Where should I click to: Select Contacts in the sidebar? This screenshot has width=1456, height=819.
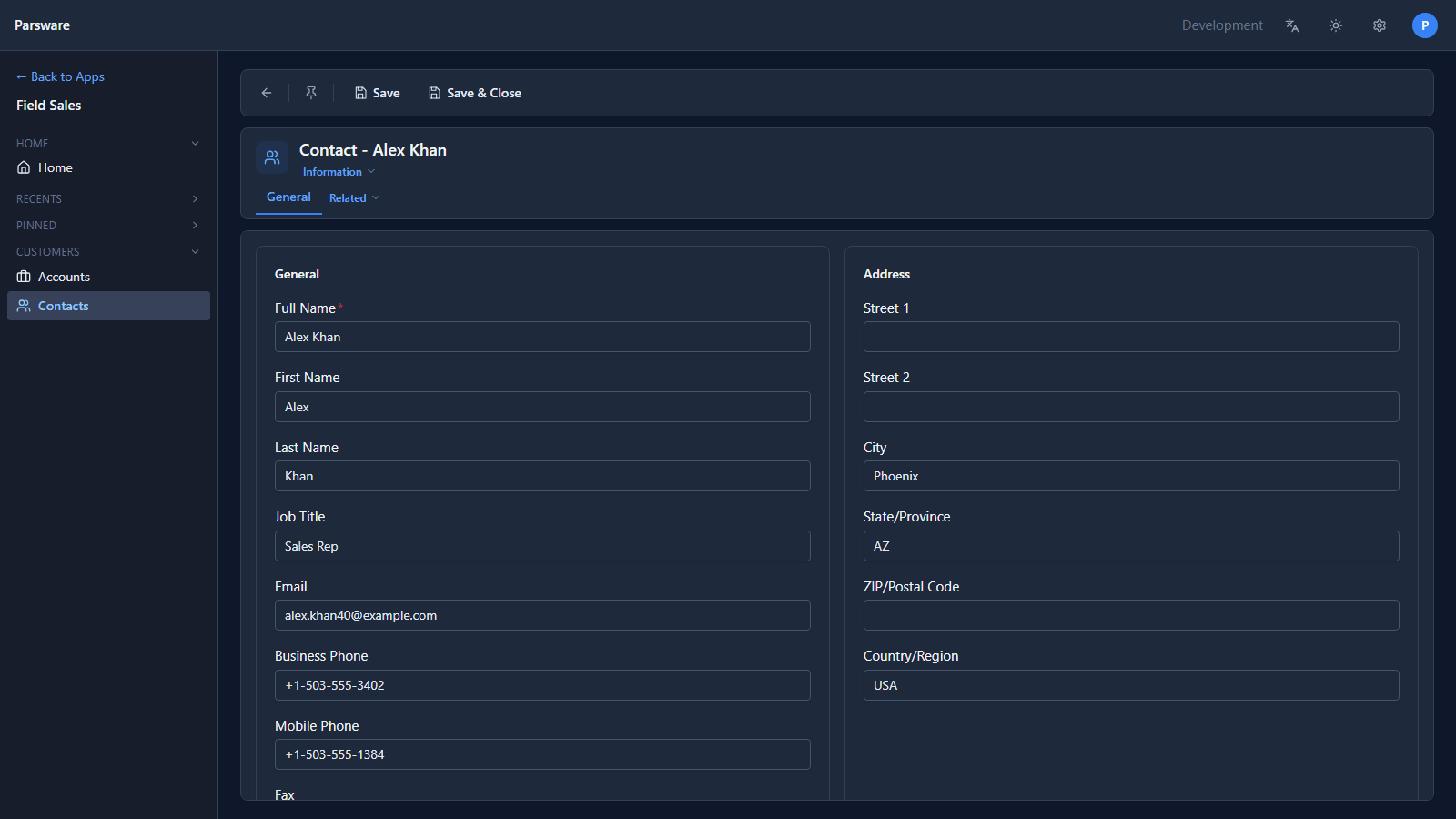pyautogui.click(x=108, y=306)
